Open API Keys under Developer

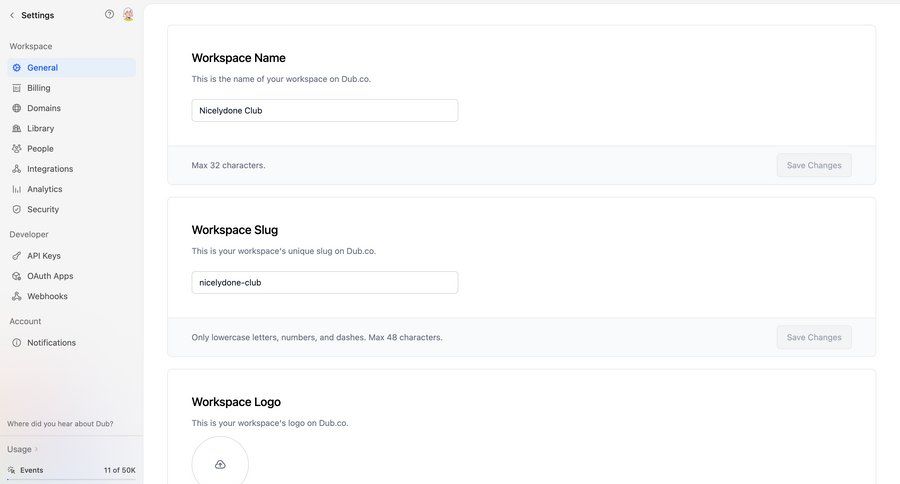point(72,256)
